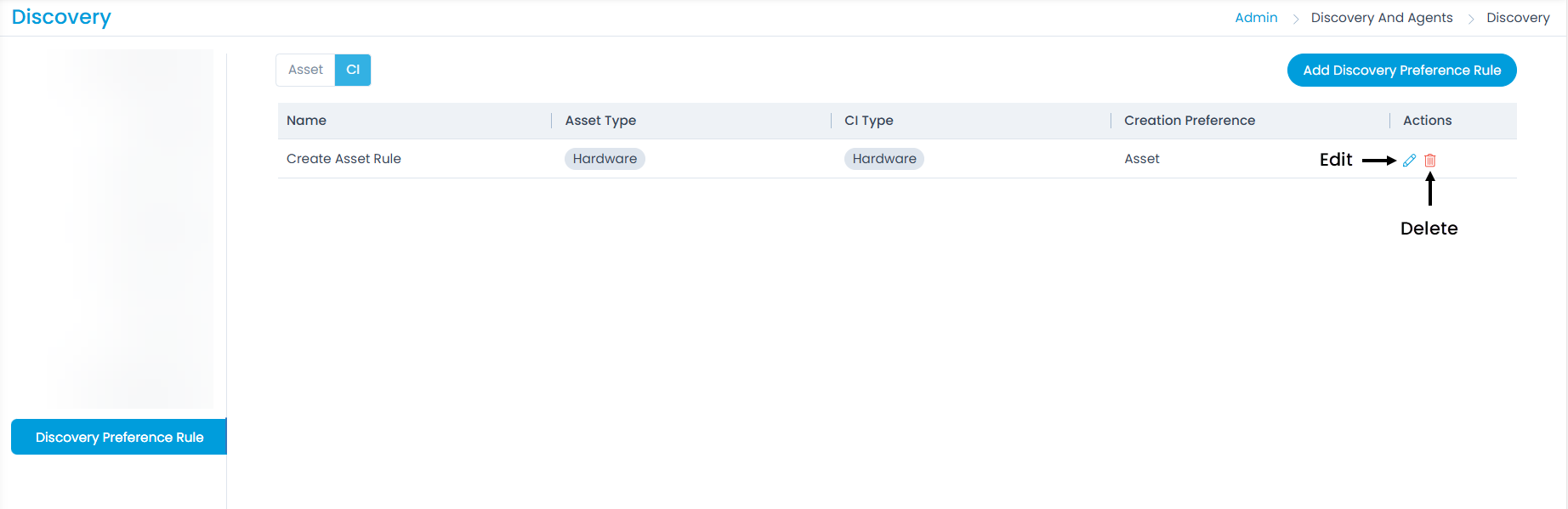Open the Create Asset Rule row name
The image size is (1568, 509).
(344, 159)
